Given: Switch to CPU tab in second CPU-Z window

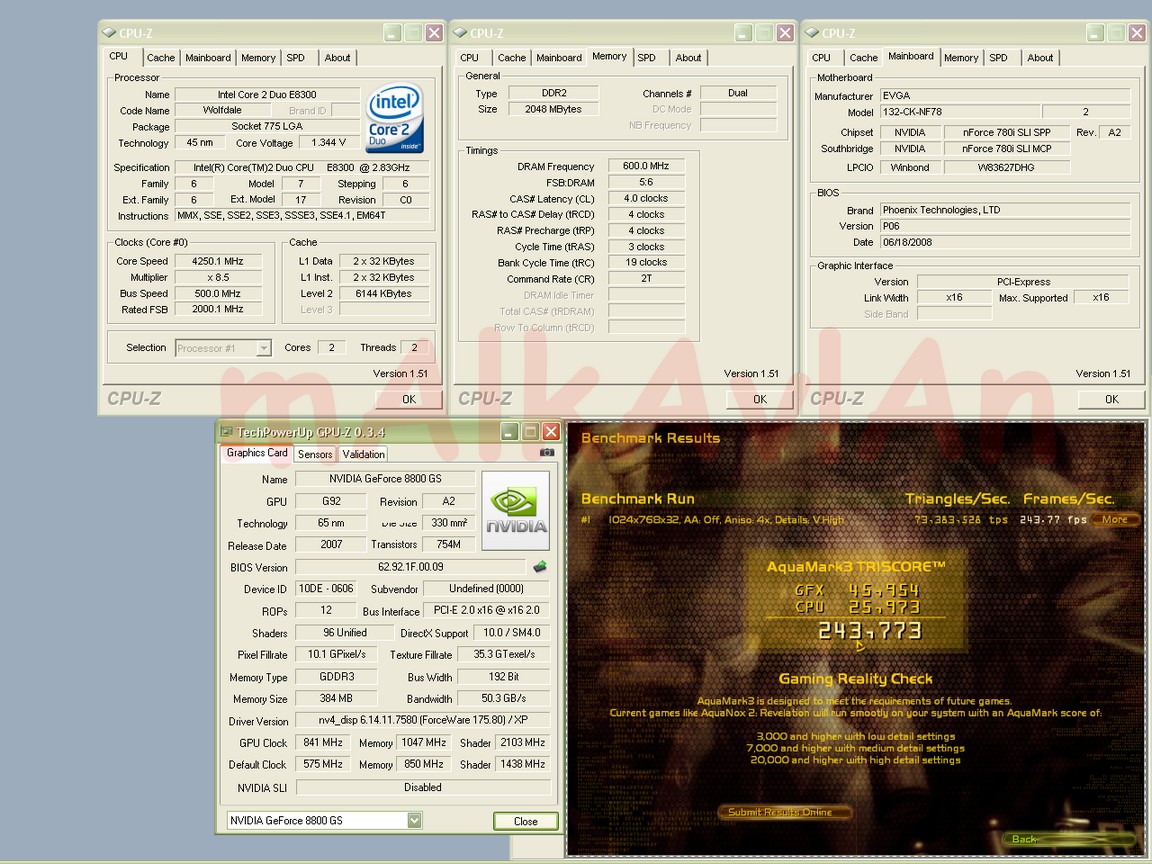Looking at the screenshot, I should tap(469, 57).
